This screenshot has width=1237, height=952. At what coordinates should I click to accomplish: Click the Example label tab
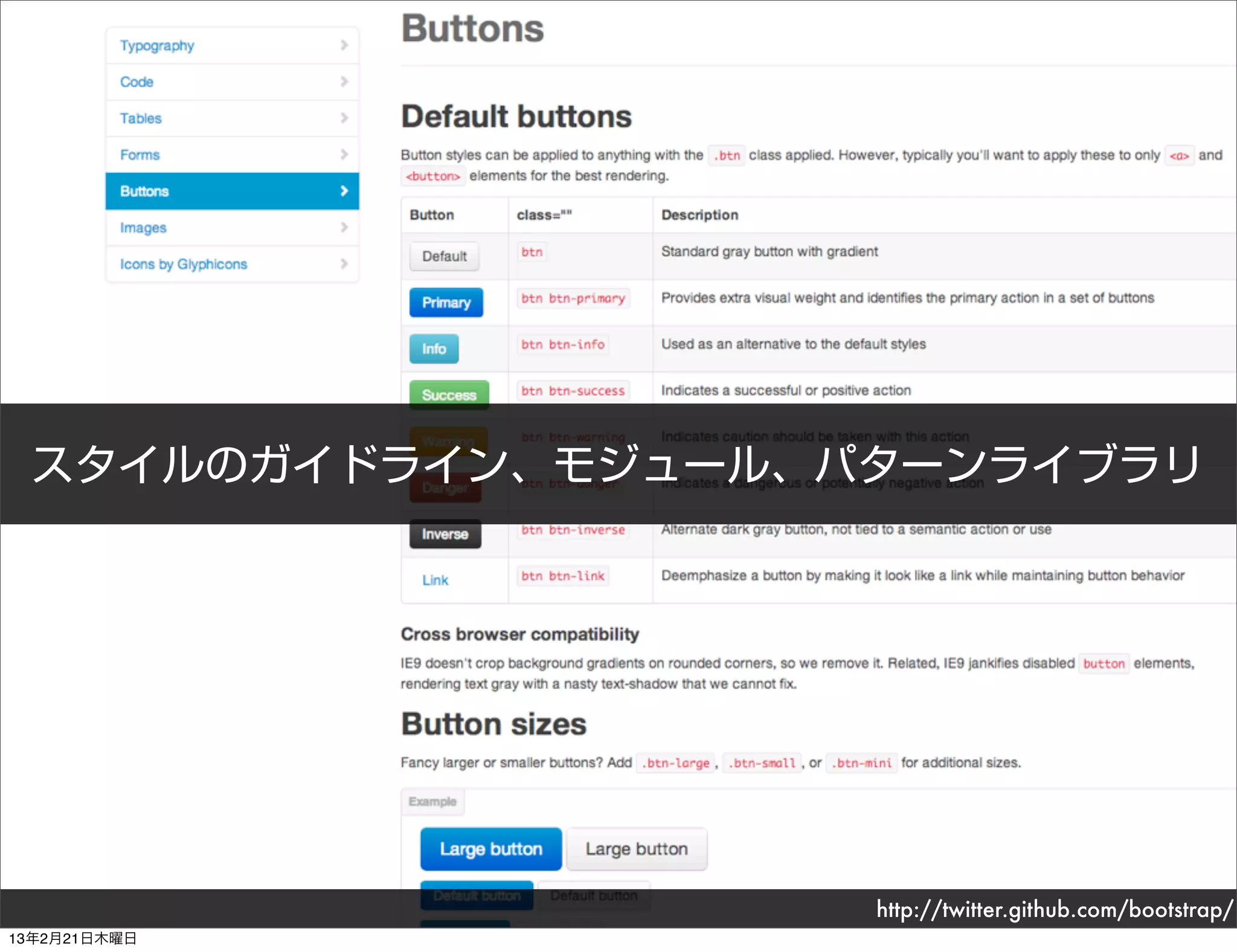point(432,802)
